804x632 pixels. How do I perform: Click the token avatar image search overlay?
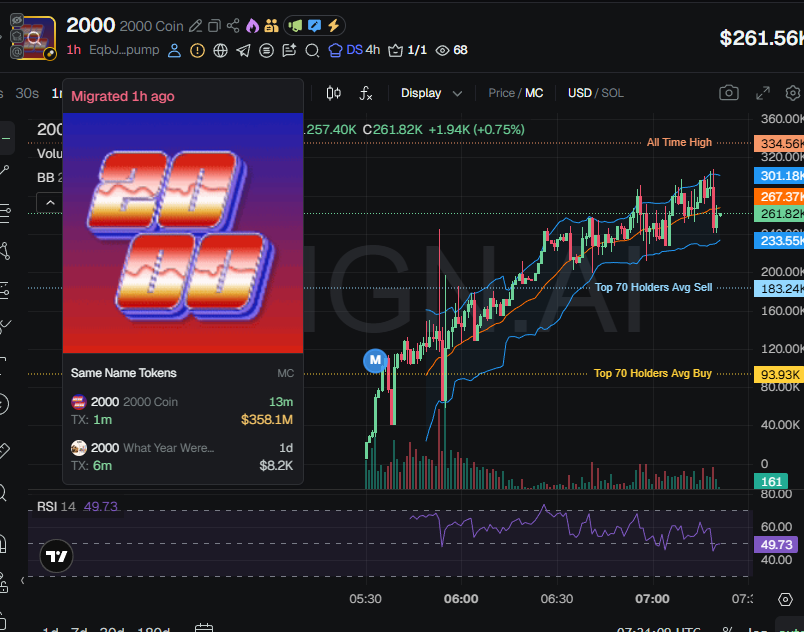pos(34,38)
